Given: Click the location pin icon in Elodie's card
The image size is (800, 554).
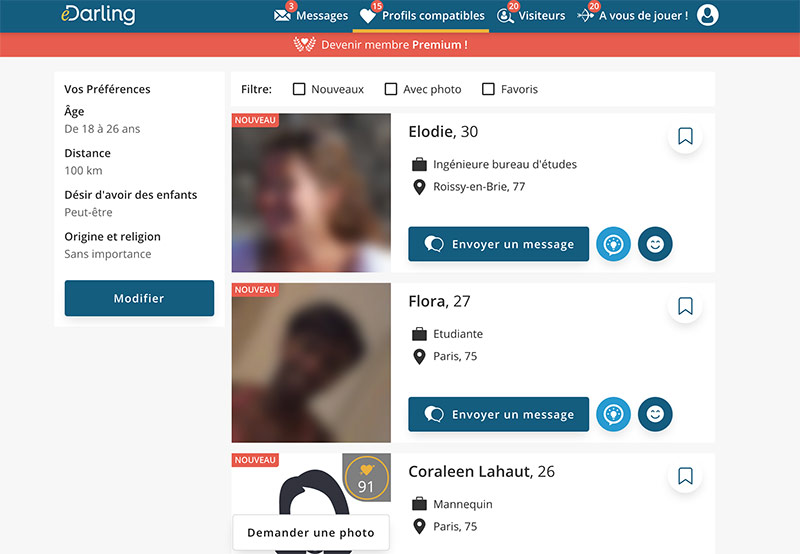Looking at the screenshot, I should tap(419, 187).
